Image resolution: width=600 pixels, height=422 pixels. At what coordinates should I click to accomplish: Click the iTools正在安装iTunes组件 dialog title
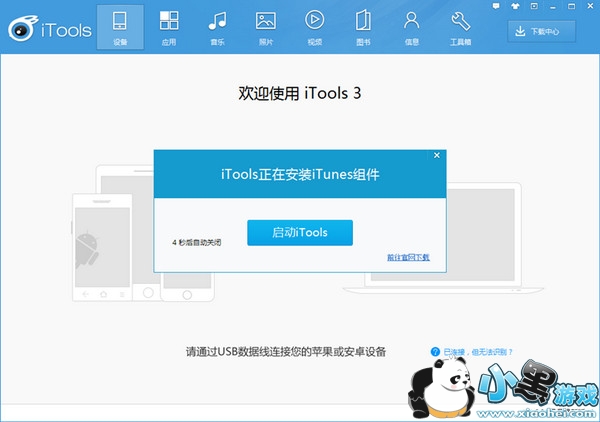[300, 174]
